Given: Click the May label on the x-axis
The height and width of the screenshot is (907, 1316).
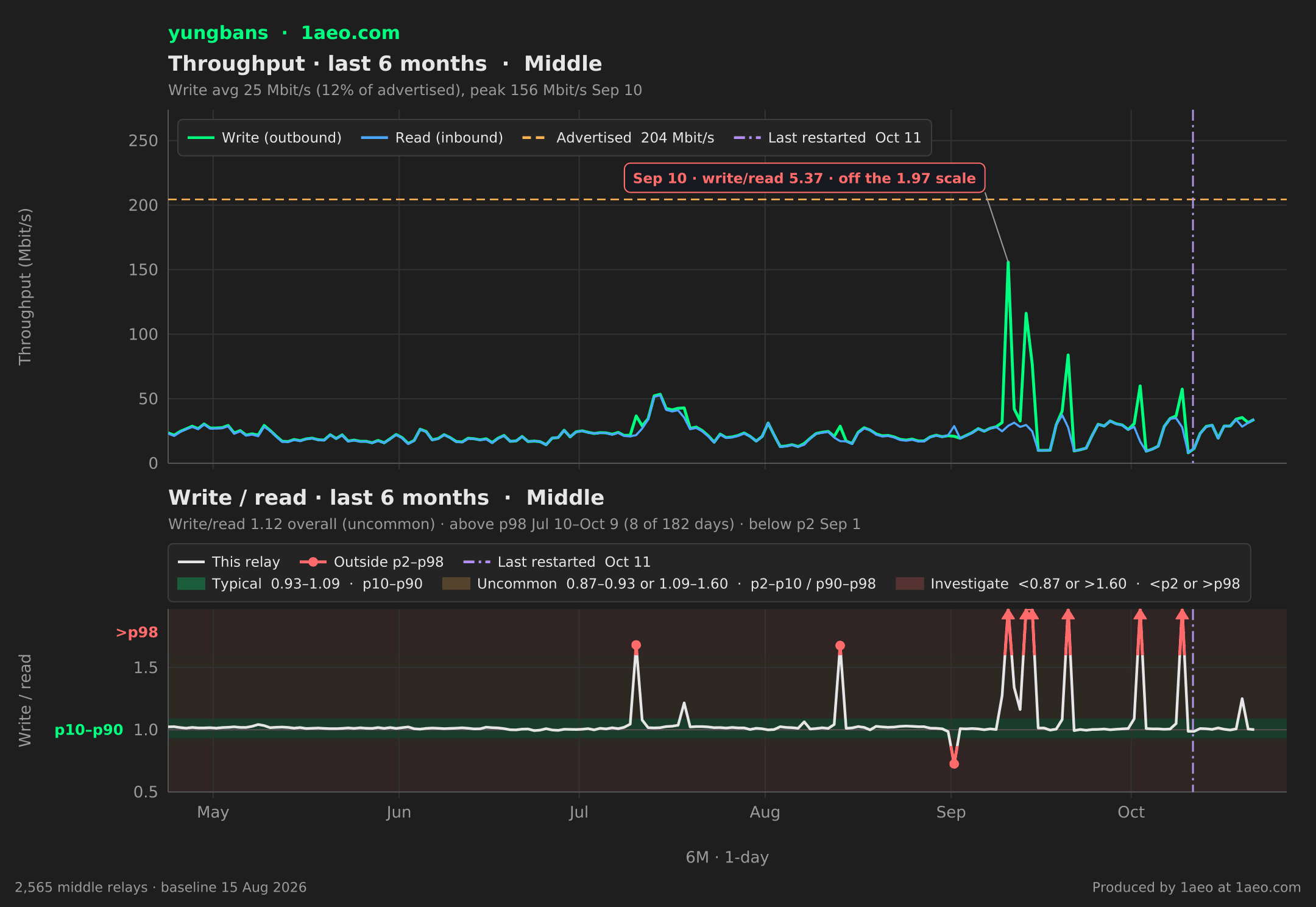Looking at the screenshot, I should (213, 813).
